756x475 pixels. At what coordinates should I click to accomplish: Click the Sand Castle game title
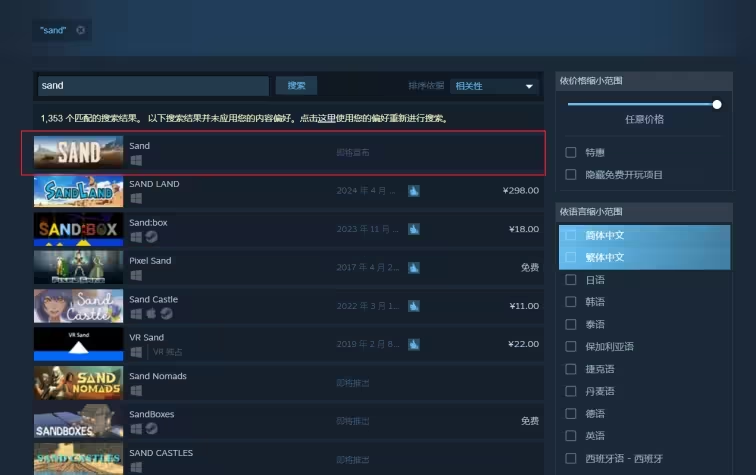(153, 299)
